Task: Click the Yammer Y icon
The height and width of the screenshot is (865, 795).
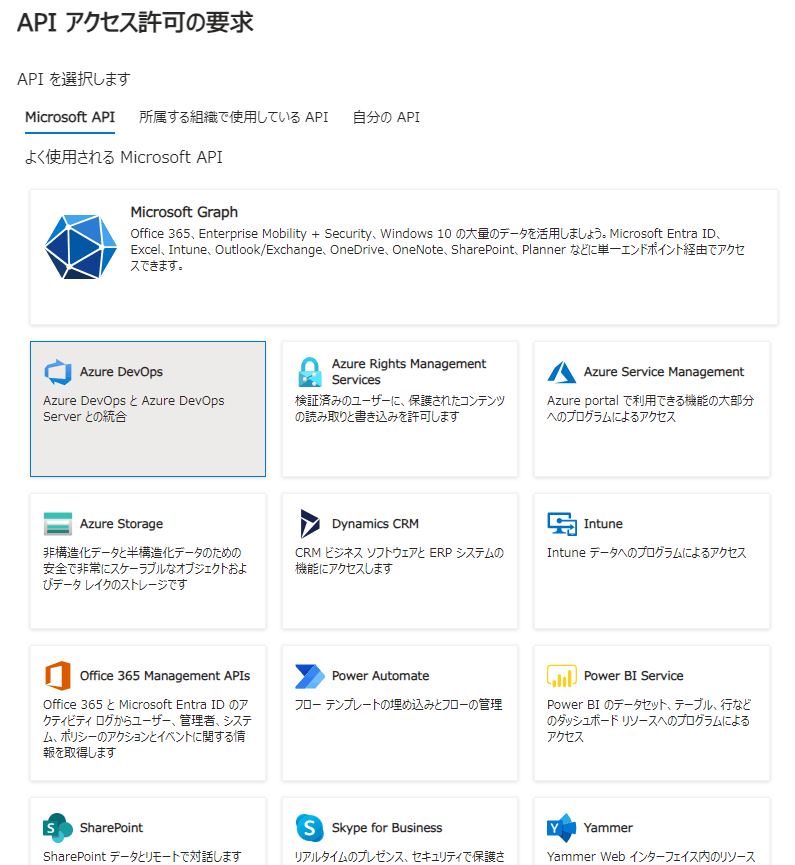Action: tap(562, 827)
